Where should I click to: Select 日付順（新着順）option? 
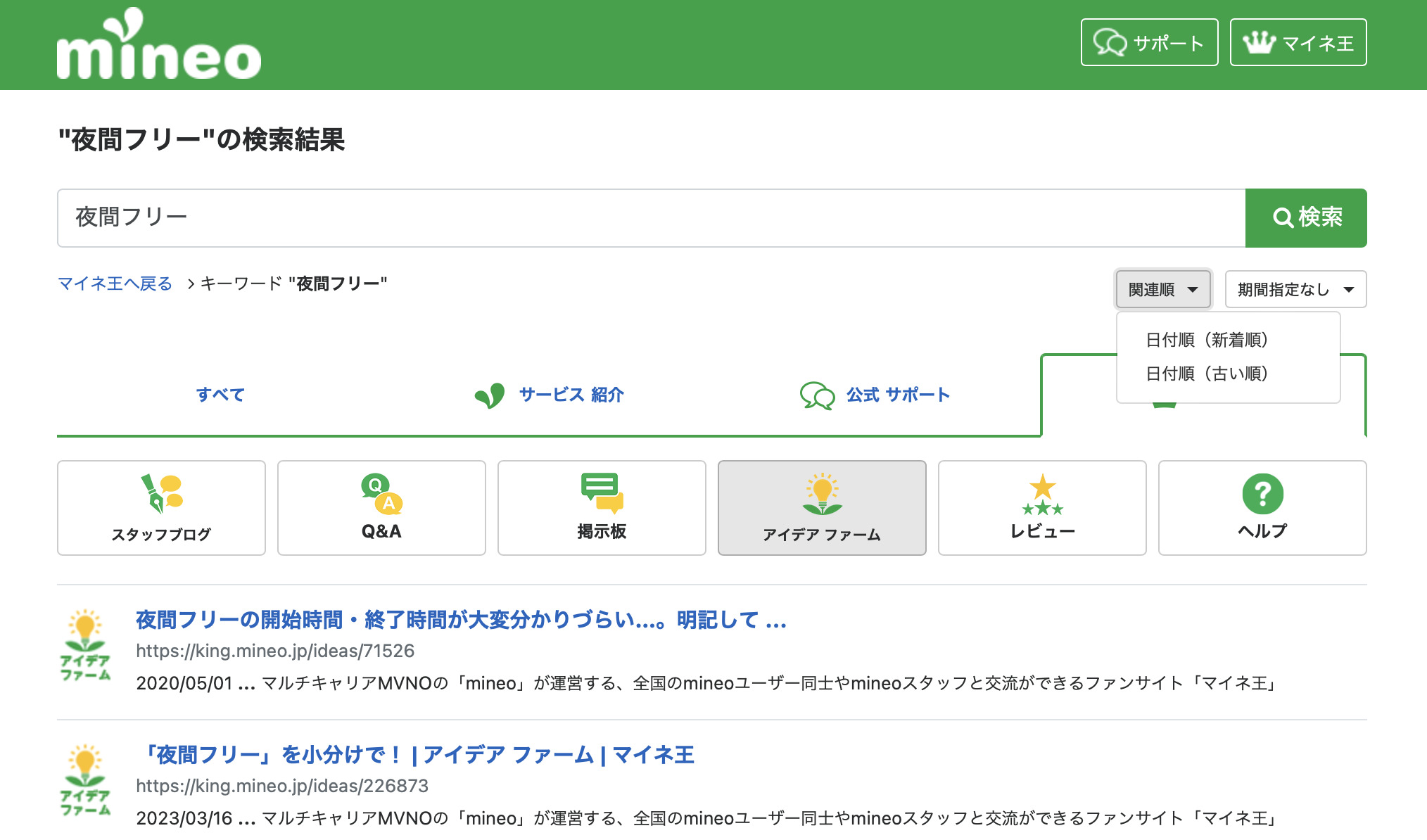click(1206, 340)
